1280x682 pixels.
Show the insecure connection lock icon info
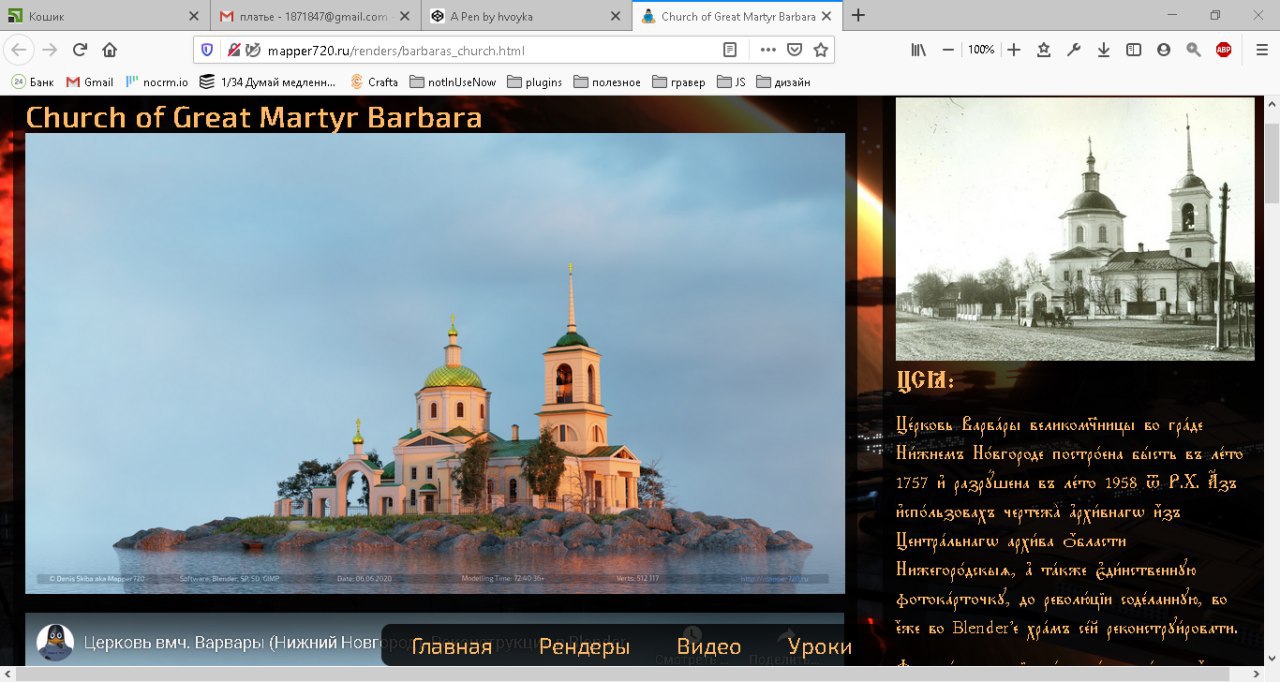pyautogui.click(x=233, y=50)
